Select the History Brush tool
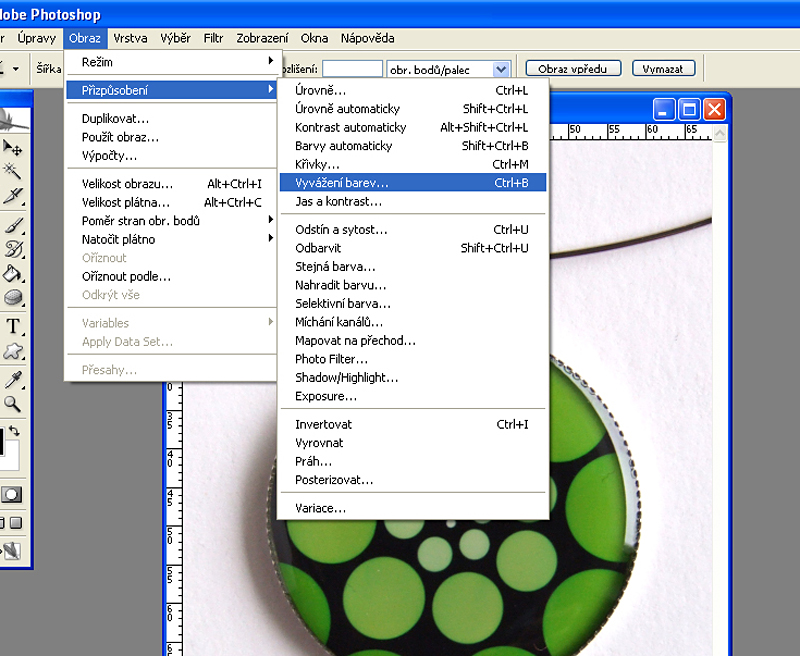Image resolution: width=800 pixels, height=656 pixels. [13, 249]
